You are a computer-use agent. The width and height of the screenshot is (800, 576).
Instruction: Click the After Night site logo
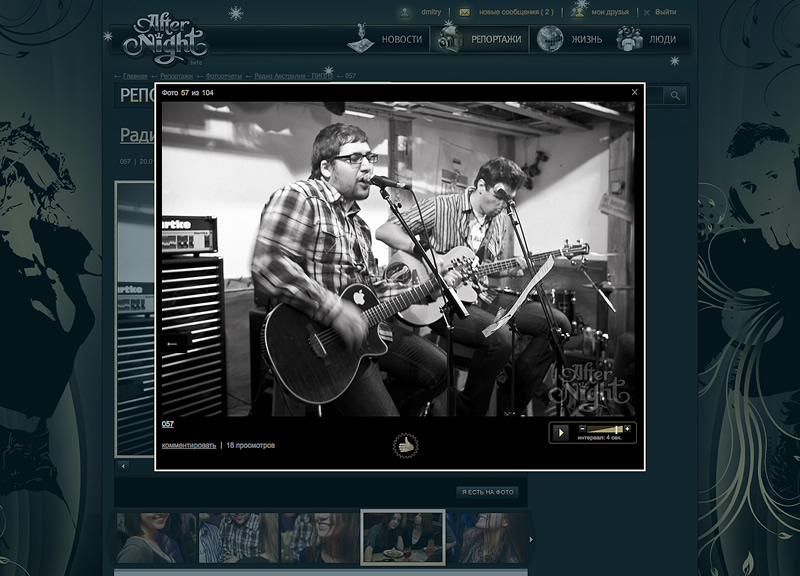pos(165,39)
